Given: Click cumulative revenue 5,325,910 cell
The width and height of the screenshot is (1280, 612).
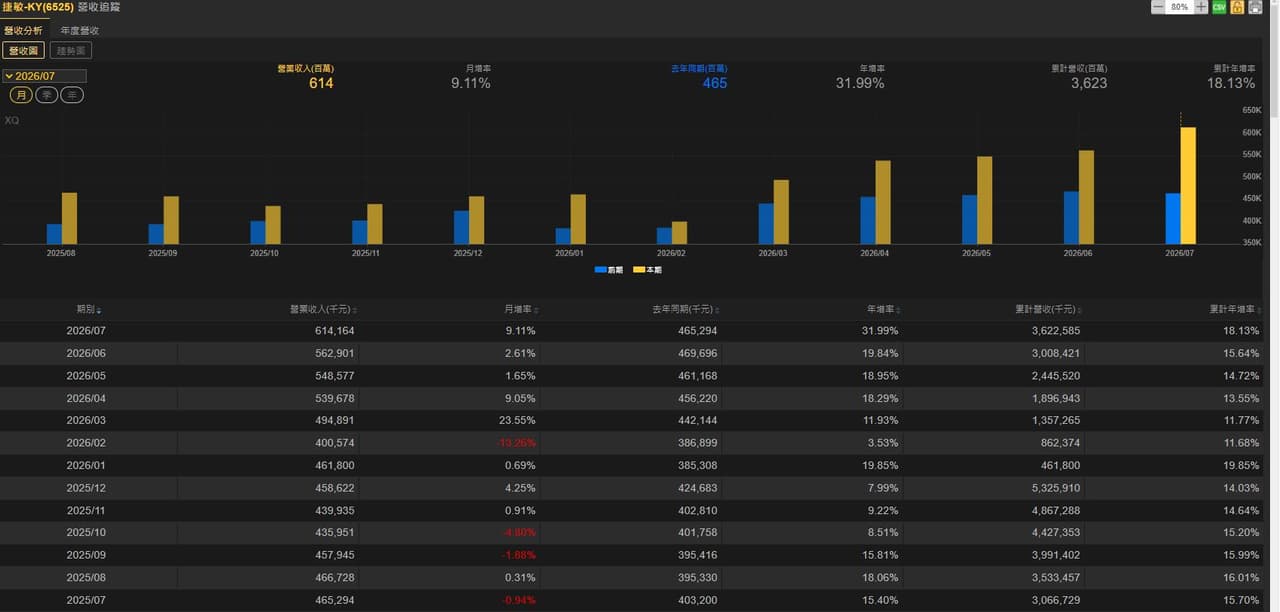Looking at the screenshot, I should 1056,488.
